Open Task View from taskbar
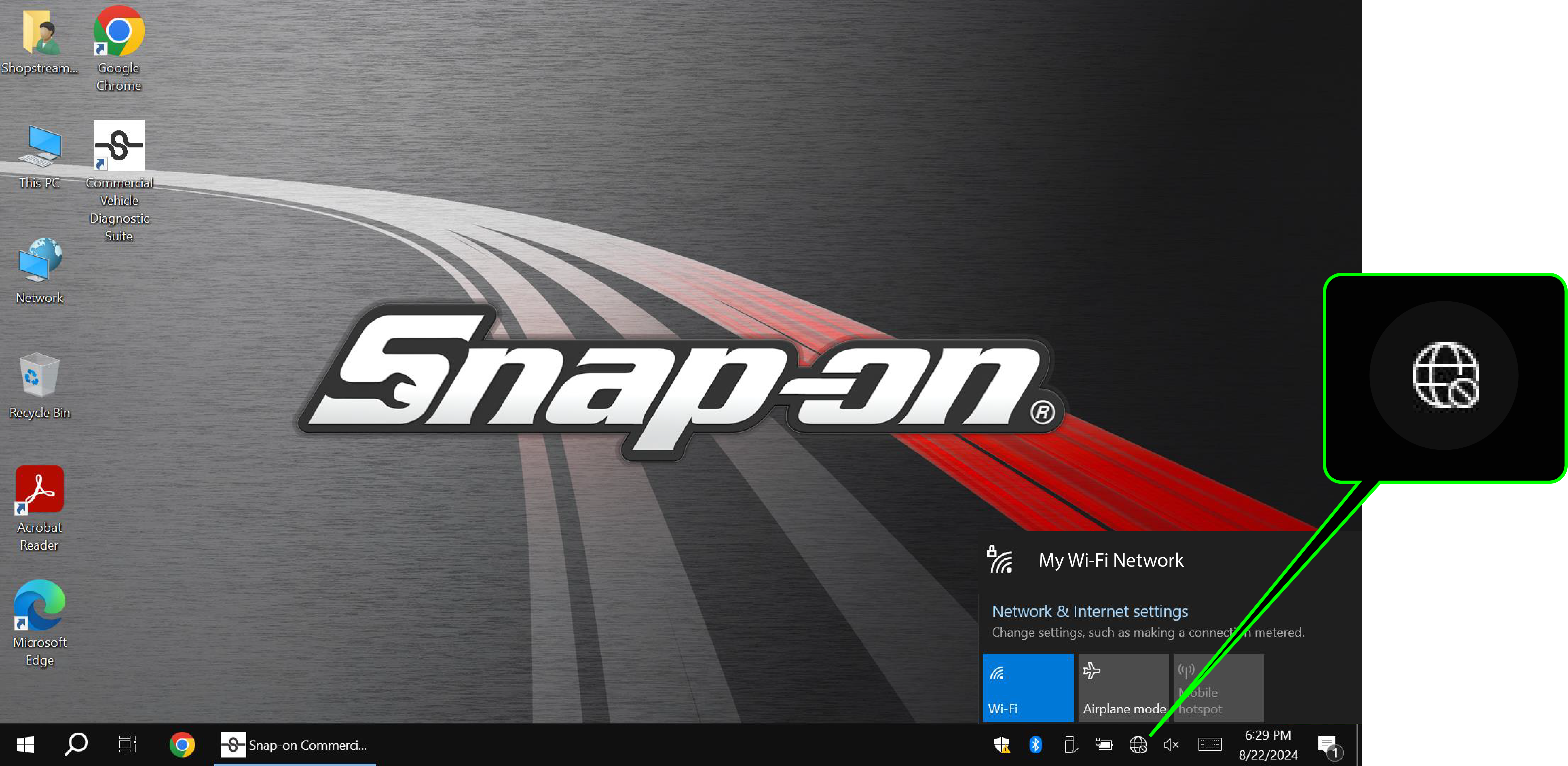 [127, 745]
